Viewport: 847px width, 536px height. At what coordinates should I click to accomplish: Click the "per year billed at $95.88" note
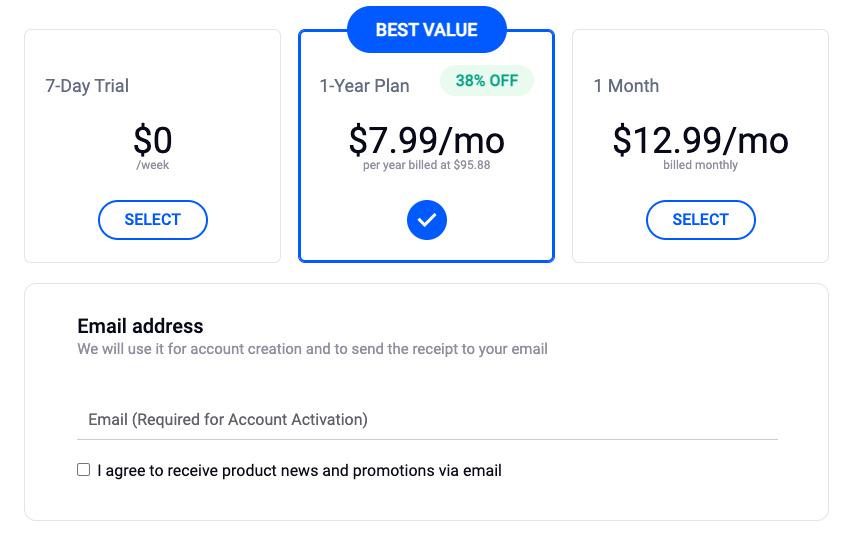click(426, 165)
